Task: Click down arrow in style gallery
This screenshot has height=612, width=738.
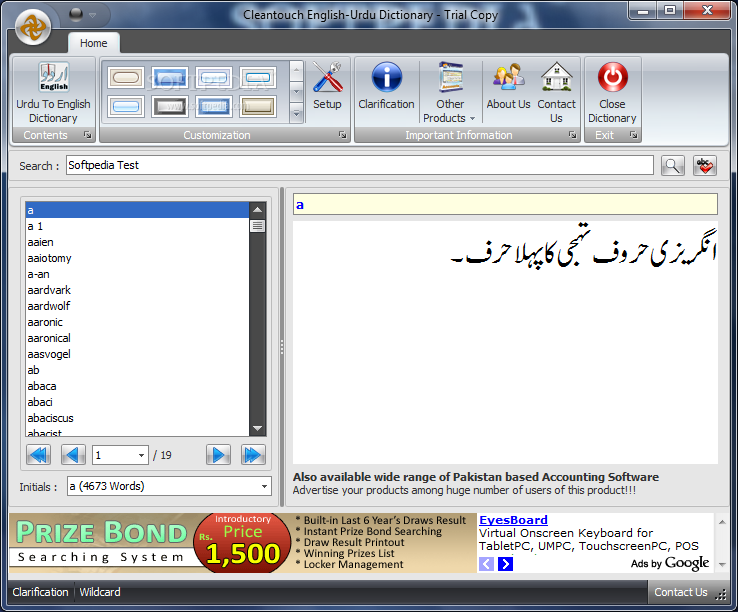Action: point(297,92)
